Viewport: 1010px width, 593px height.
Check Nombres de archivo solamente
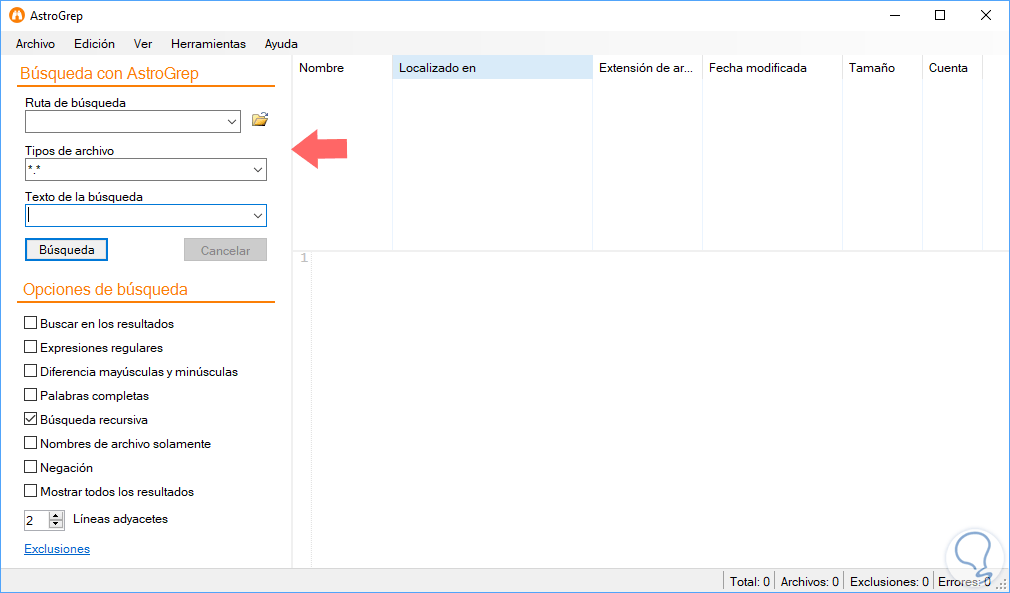click(x=30, y=444)
